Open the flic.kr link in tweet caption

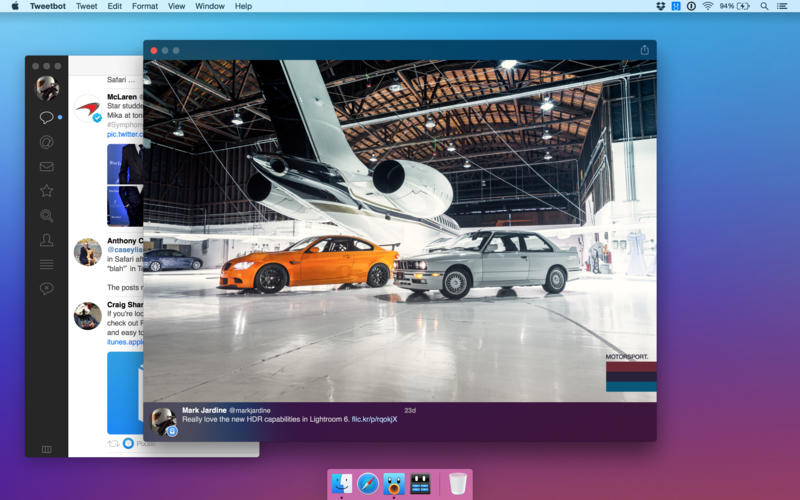click(372, 419)
